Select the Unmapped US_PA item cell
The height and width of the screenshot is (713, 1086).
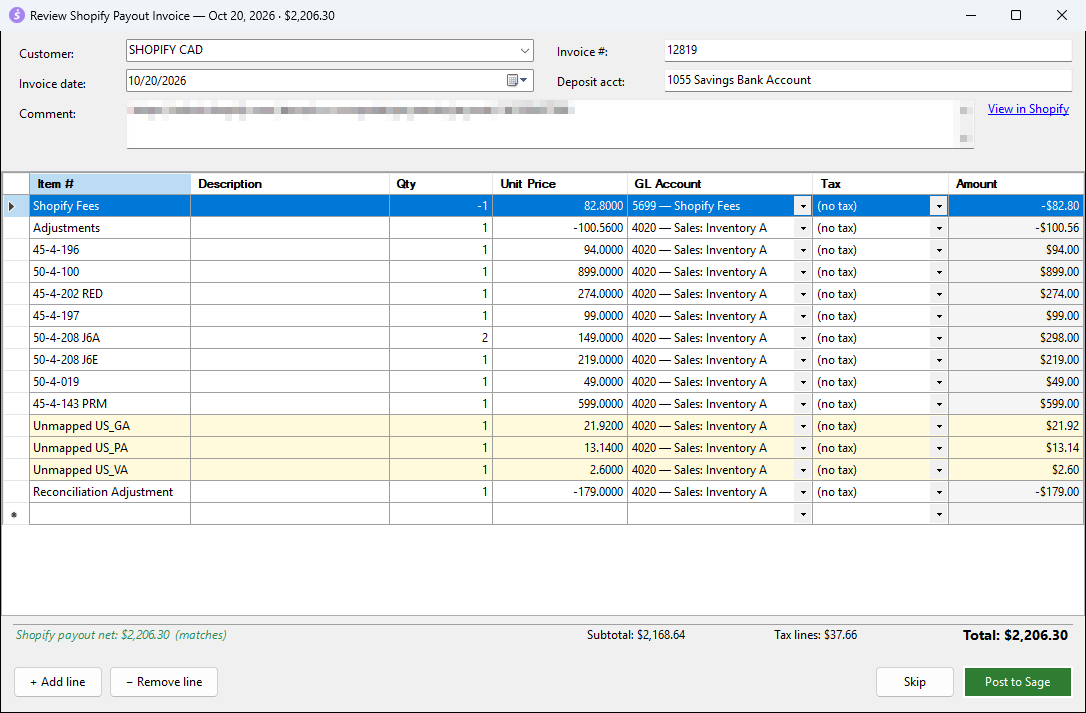[x=109, y=448]
